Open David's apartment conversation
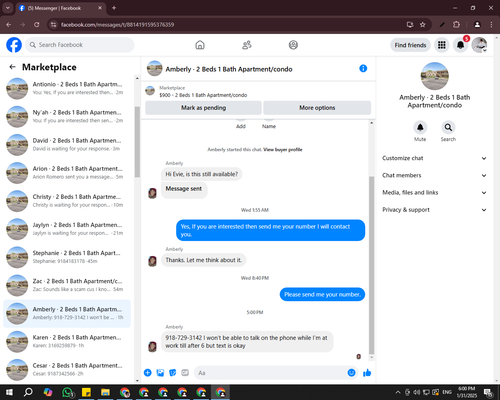500x400 pixels. 67,145
